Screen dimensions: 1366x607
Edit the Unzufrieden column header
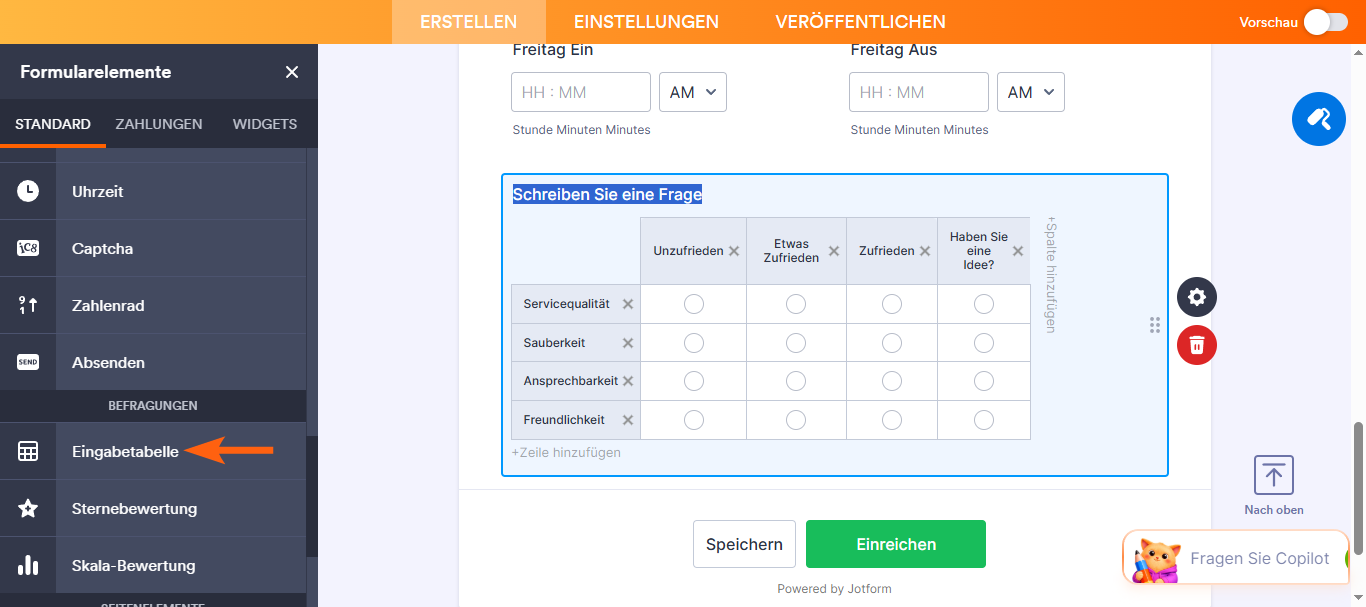click(x=688, y=251)
